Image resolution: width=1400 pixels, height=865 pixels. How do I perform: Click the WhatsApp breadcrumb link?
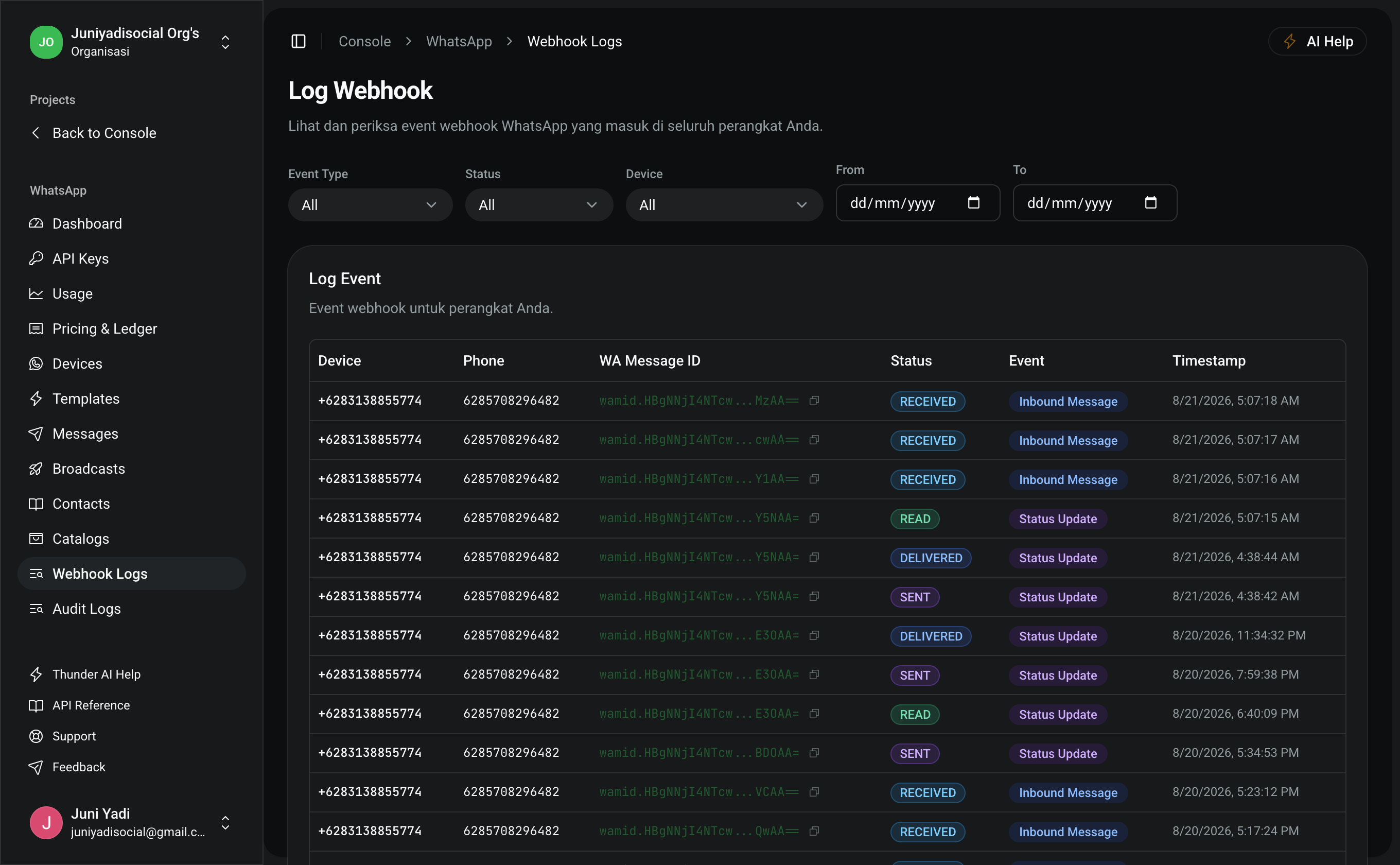coord(459,41)
